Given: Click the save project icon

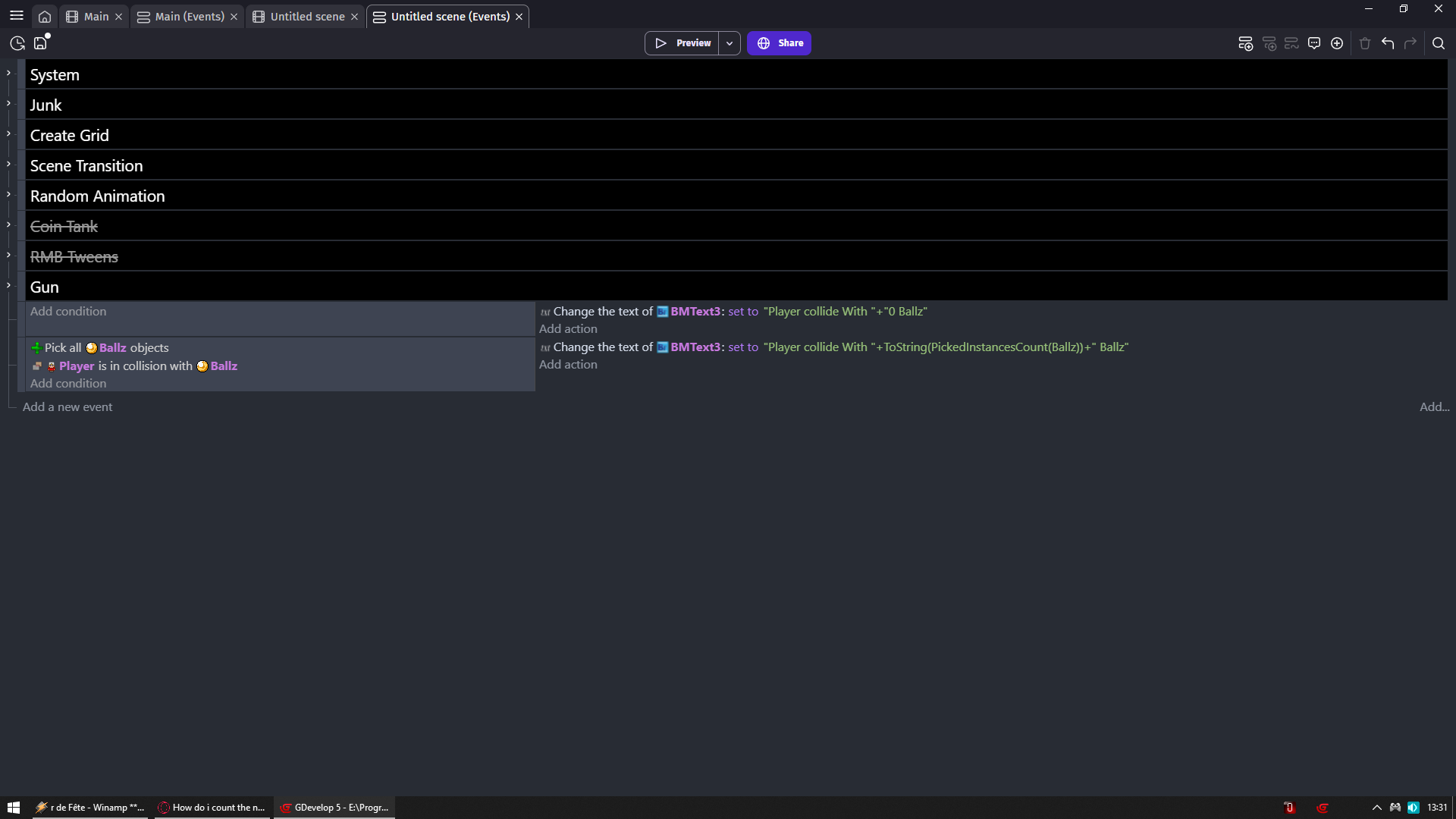Looking at the screenshot, I should pyautogui.click(x=41, y=43).
